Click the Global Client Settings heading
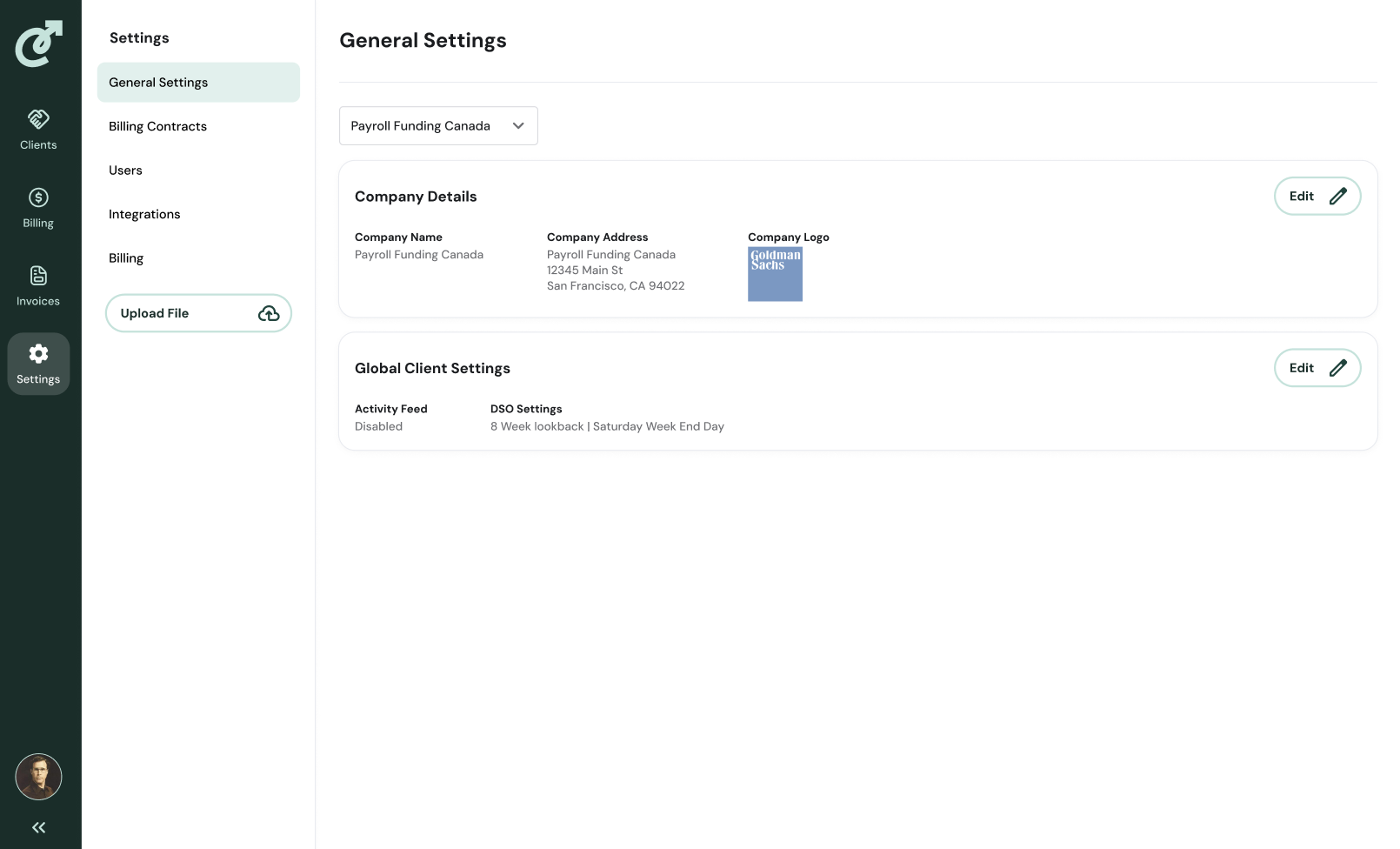 click(432, 369)
